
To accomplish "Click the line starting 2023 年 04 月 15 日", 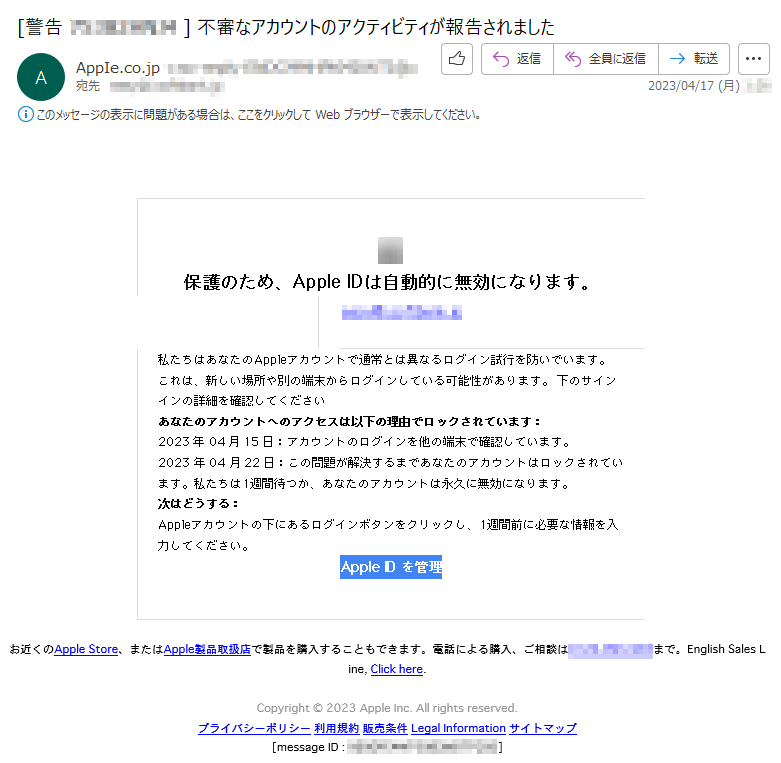I will [x=365, y=442].
